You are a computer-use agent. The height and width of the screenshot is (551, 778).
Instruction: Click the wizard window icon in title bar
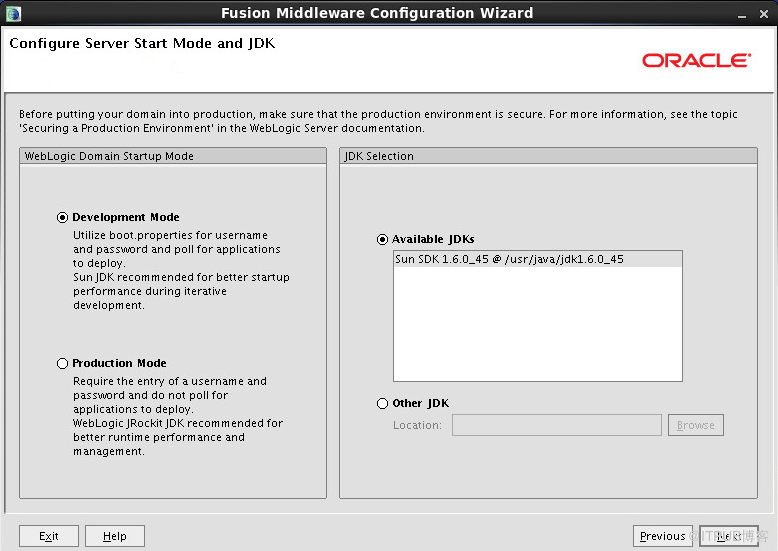click(x=13, y=13)
